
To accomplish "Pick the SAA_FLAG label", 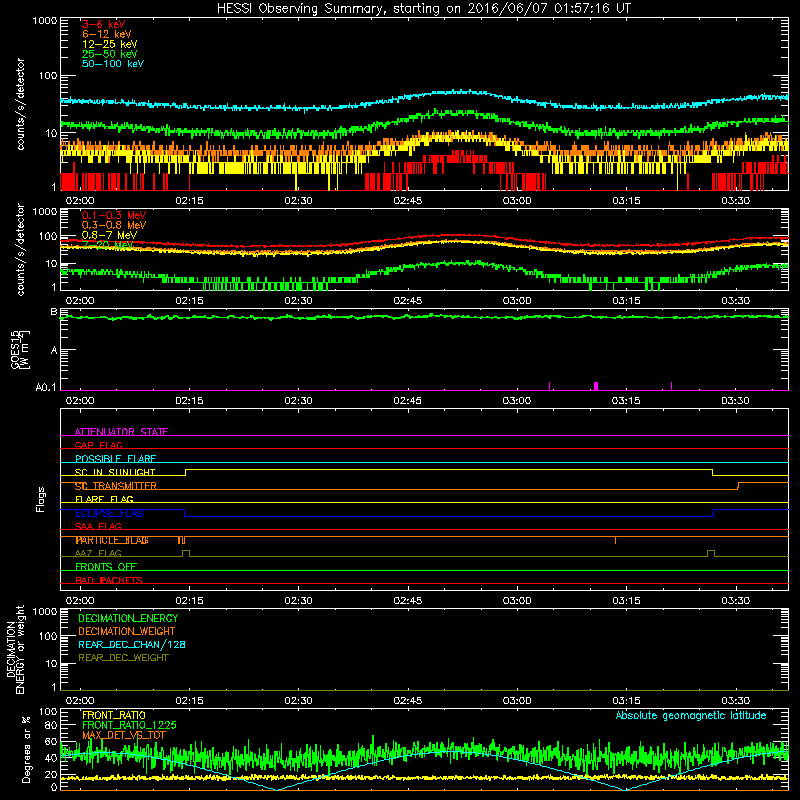I will tap(98, 527).
